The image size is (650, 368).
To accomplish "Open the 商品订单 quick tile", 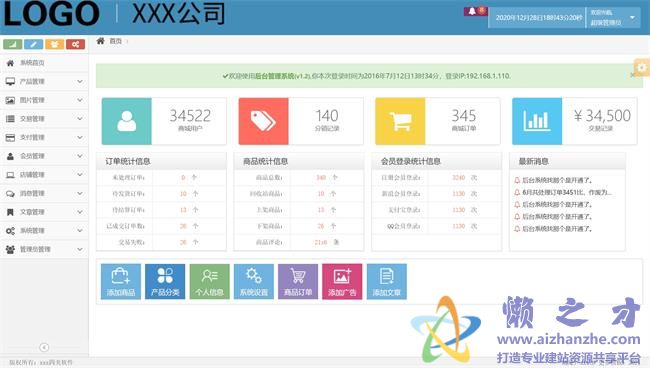I will click(x=298, y=281).
